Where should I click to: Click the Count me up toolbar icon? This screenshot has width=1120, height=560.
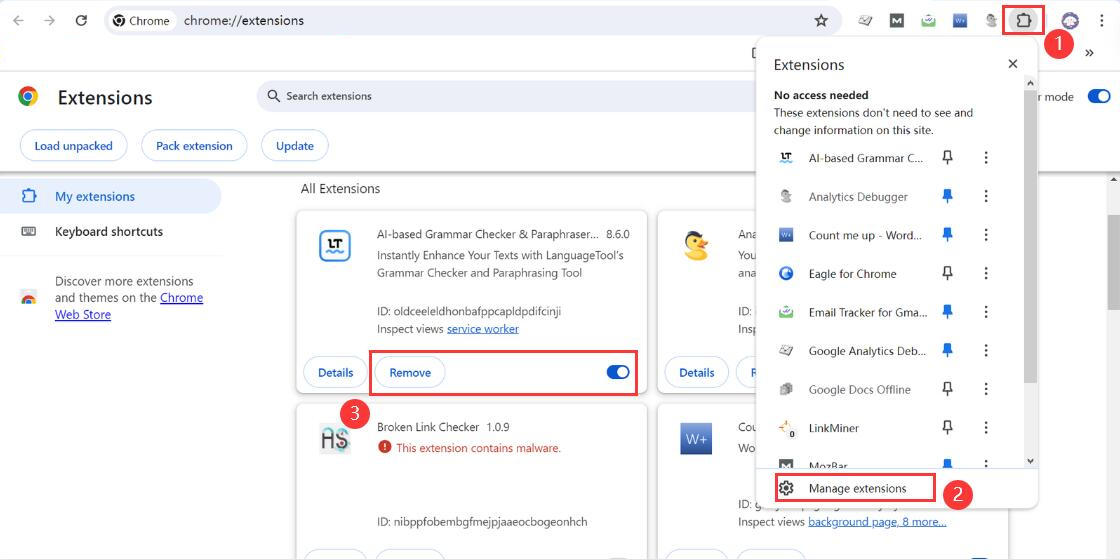[x=959, y=21]
